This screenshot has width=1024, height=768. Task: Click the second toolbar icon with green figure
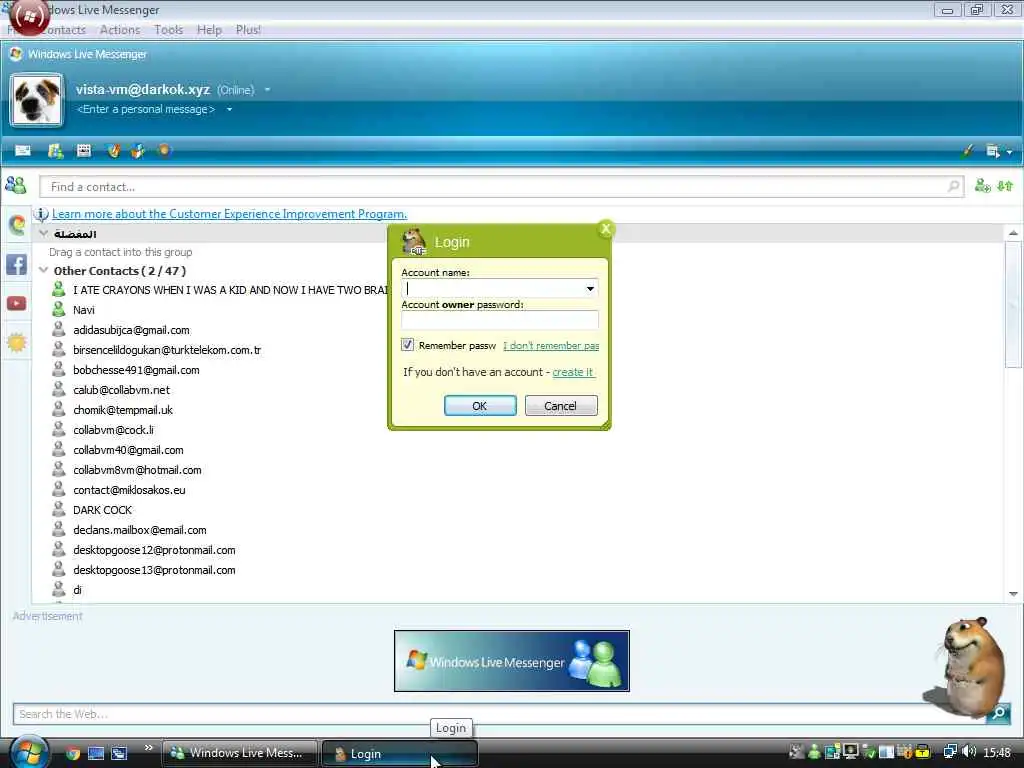tap(56, 151)
